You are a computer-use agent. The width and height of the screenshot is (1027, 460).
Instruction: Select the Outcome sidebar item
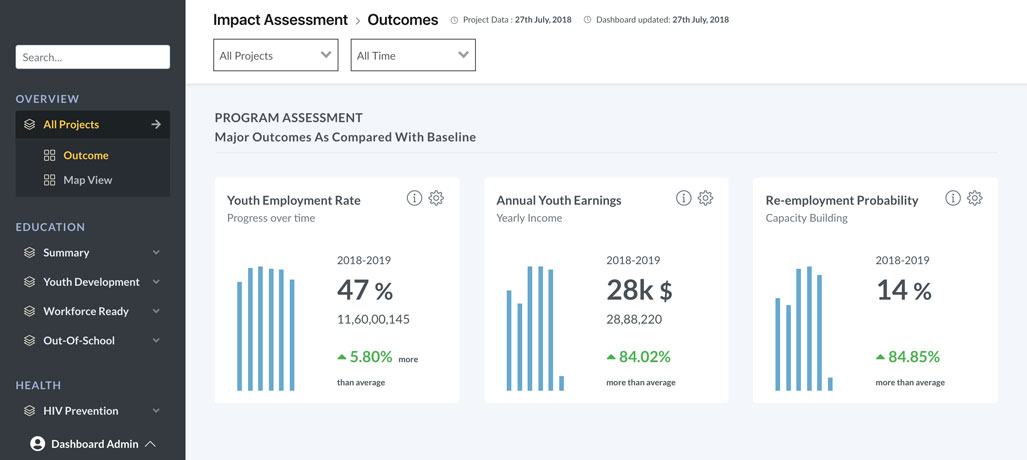tap(85, 155)
